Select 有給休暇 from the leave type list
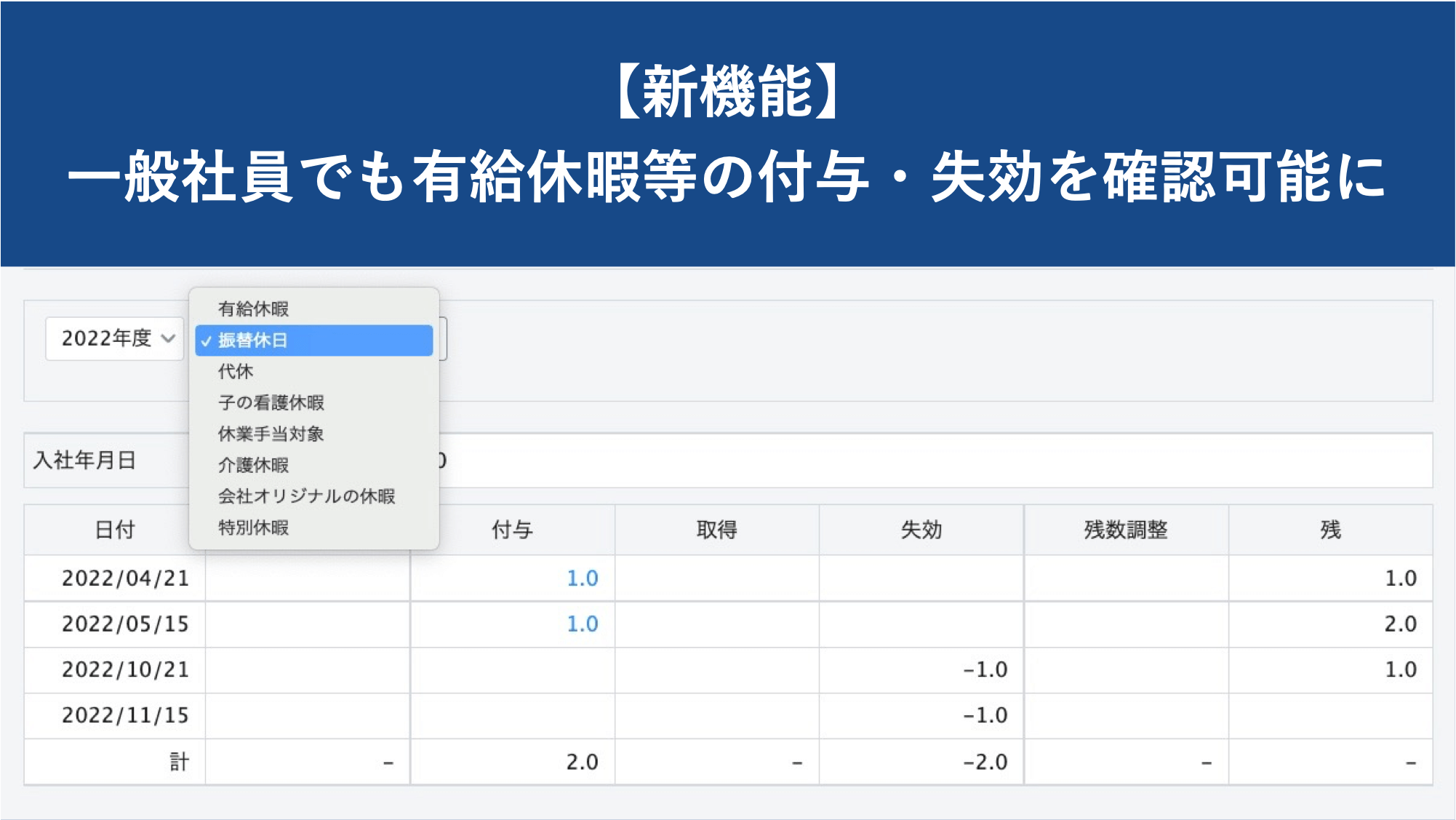 coord(313,309)
